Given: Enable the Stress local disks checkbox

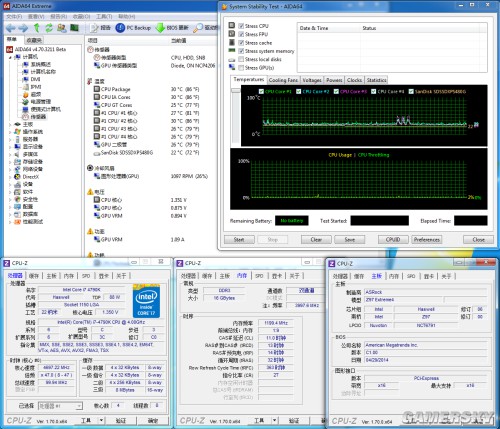Looking at the screenshot, I should coord(241,59).
